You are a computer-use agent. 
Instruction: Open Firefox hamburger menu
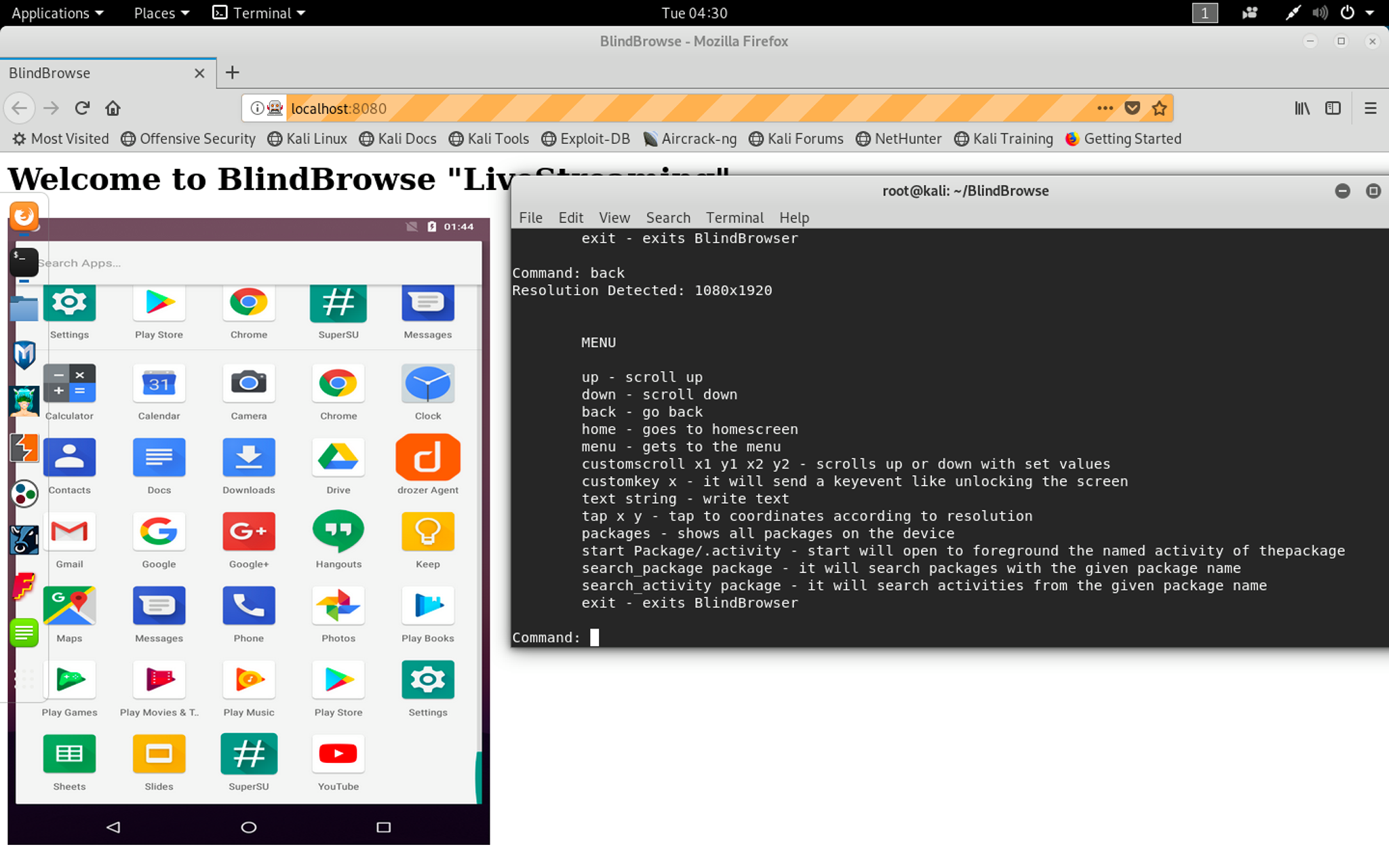point(1370,108)
